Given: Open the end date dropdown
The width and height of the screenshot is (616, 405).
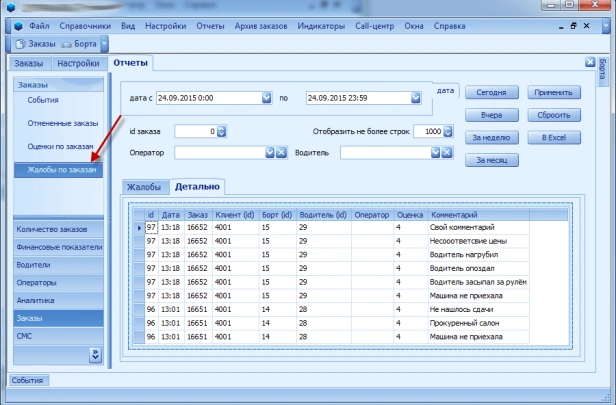Looking at the screenshot, I should click(416, 98).
